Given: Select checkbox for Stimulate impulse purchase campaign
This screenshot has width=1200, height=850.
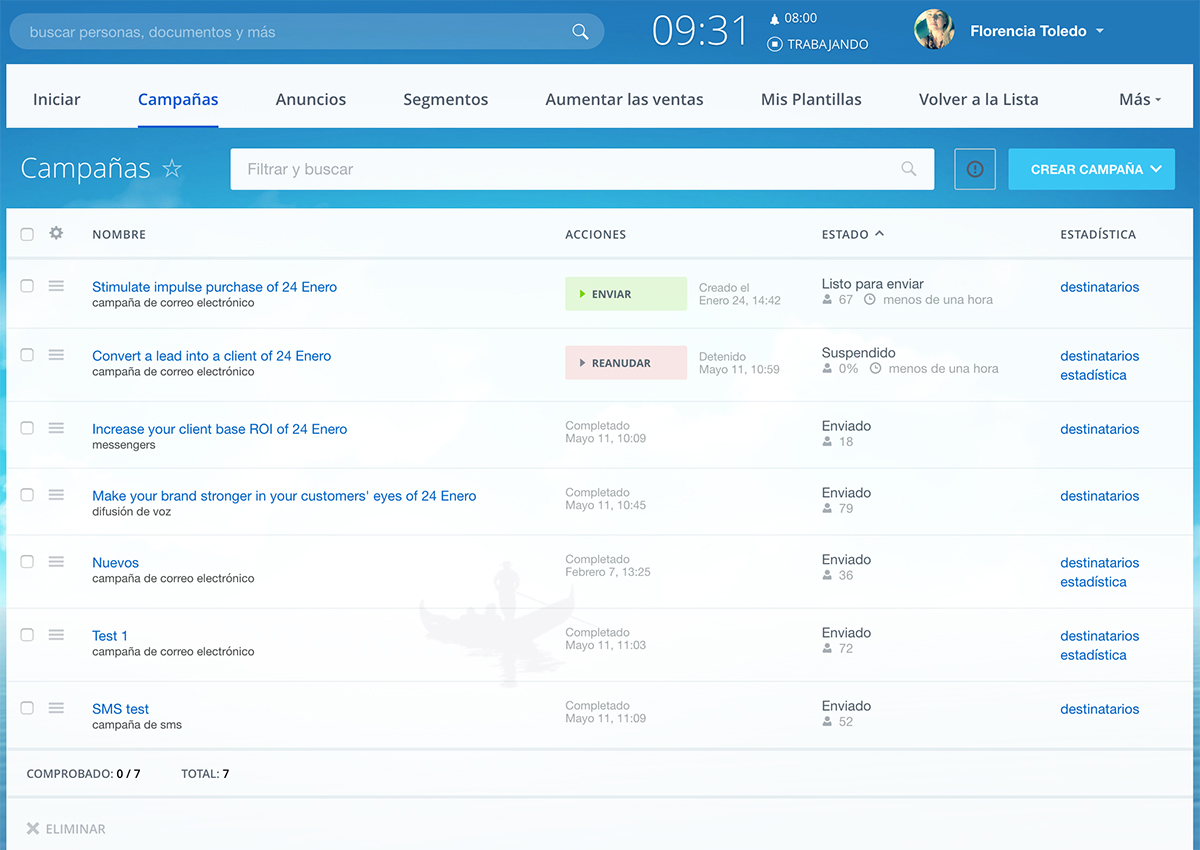Looking at the screenshot, I should pos(27,286).
